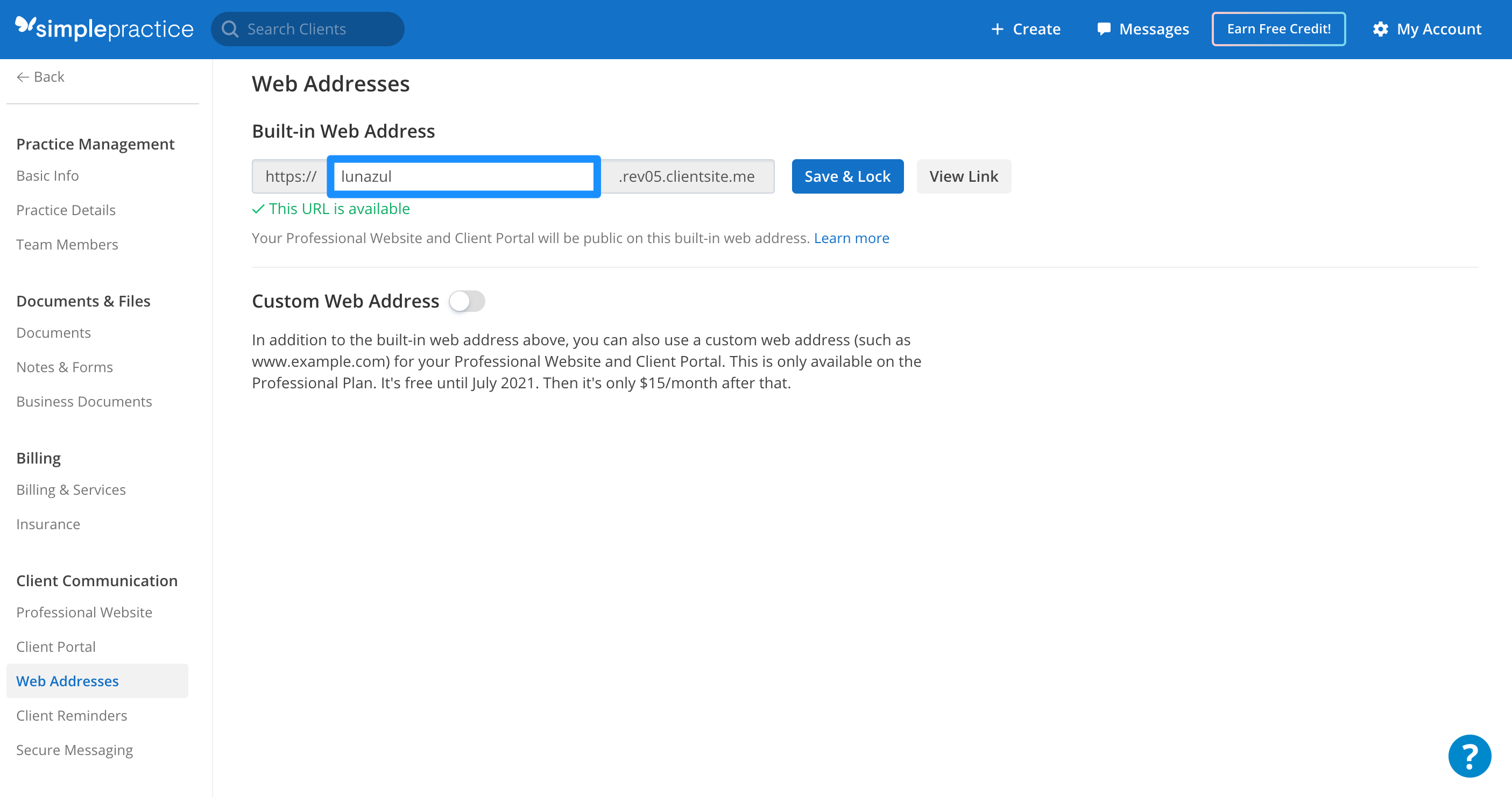Click the My Account gear icon
Viewport: 1512px width, 797px height.
pos(1380,29)
